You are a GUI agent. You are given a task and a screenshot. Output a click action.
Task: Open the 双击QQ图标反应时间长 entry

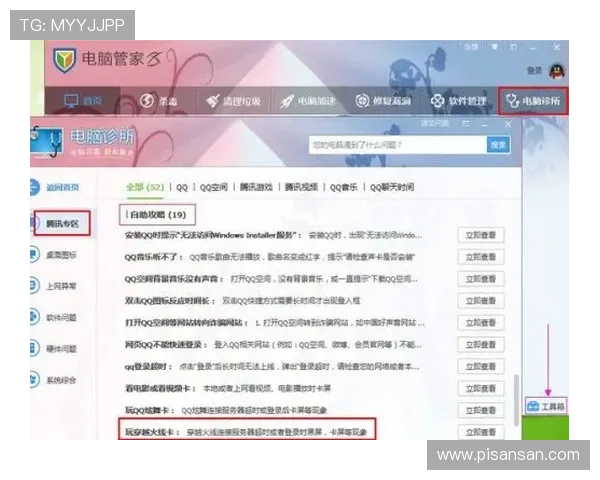[x=243, y=301]
